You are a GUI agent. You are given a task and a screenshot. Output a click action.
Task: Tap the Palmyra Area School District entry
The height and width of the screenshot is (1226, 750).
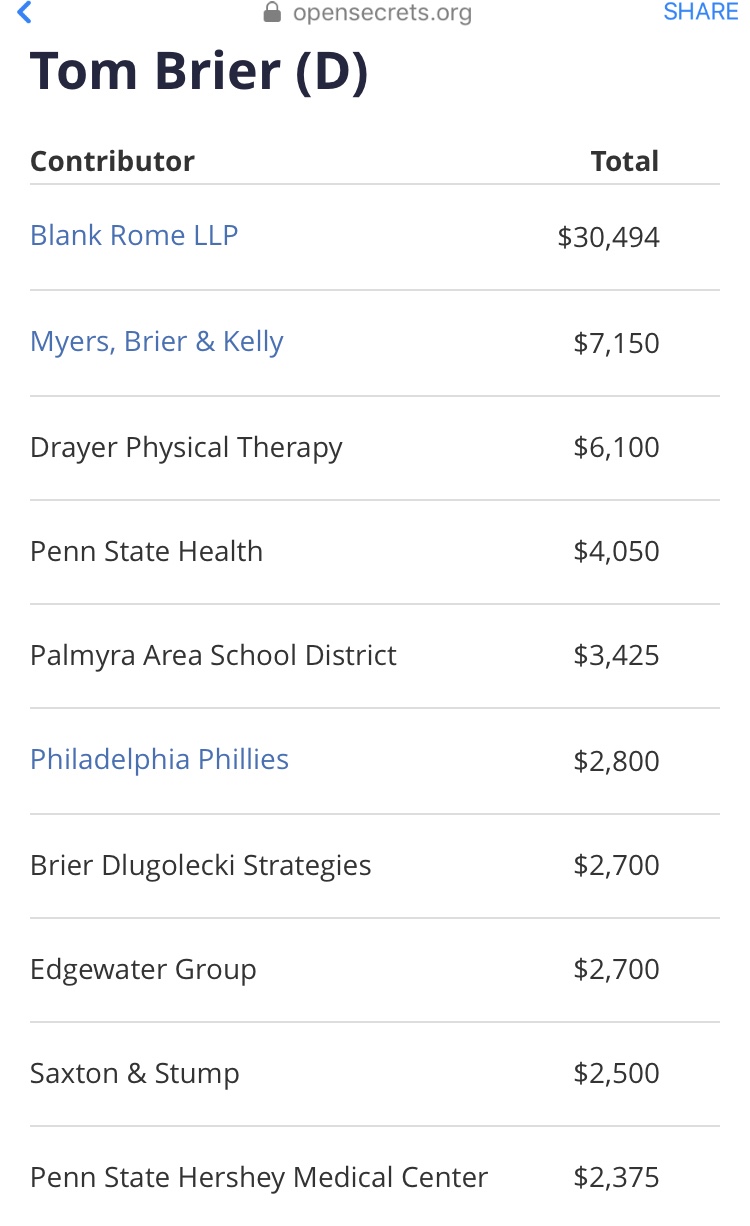pyautogui.click(x=213, y=656)
